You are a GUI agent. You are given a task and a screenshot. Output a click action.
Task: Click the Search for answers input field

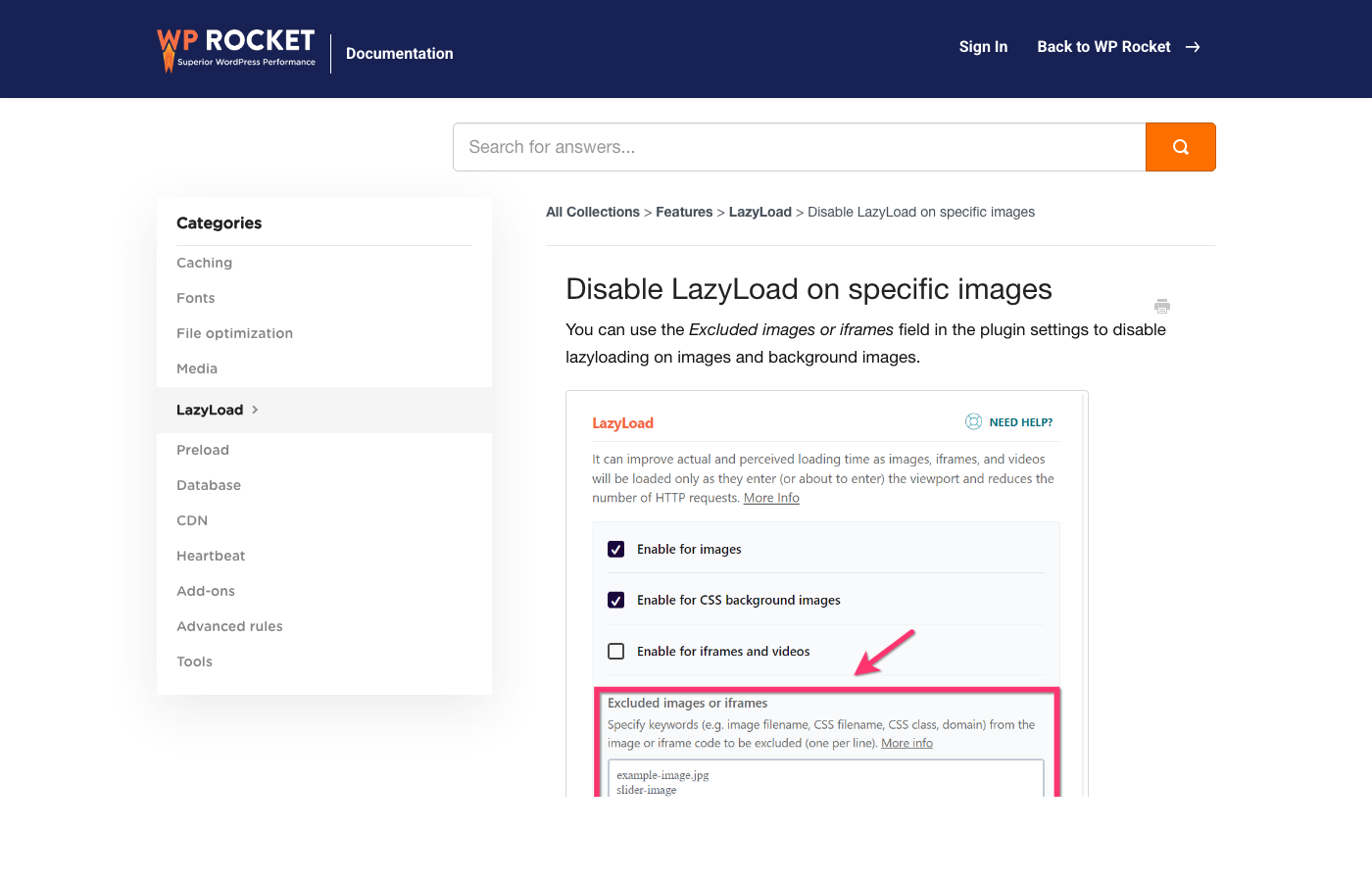[x=799, y=146]
